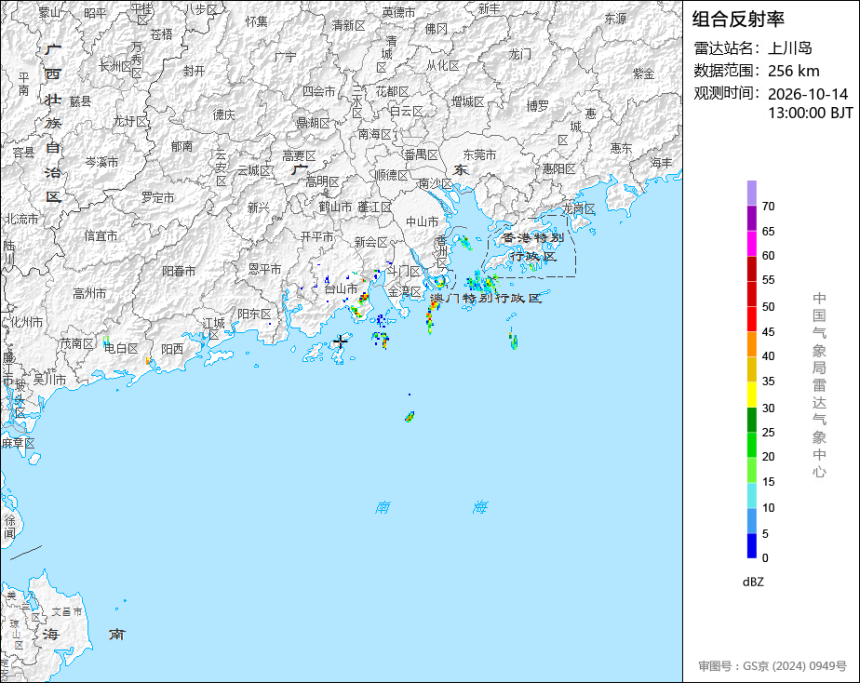Click the 惠阳区 map label
This screenshot has height=683, width=860.
pyautogui.click(x=559, y=169)
